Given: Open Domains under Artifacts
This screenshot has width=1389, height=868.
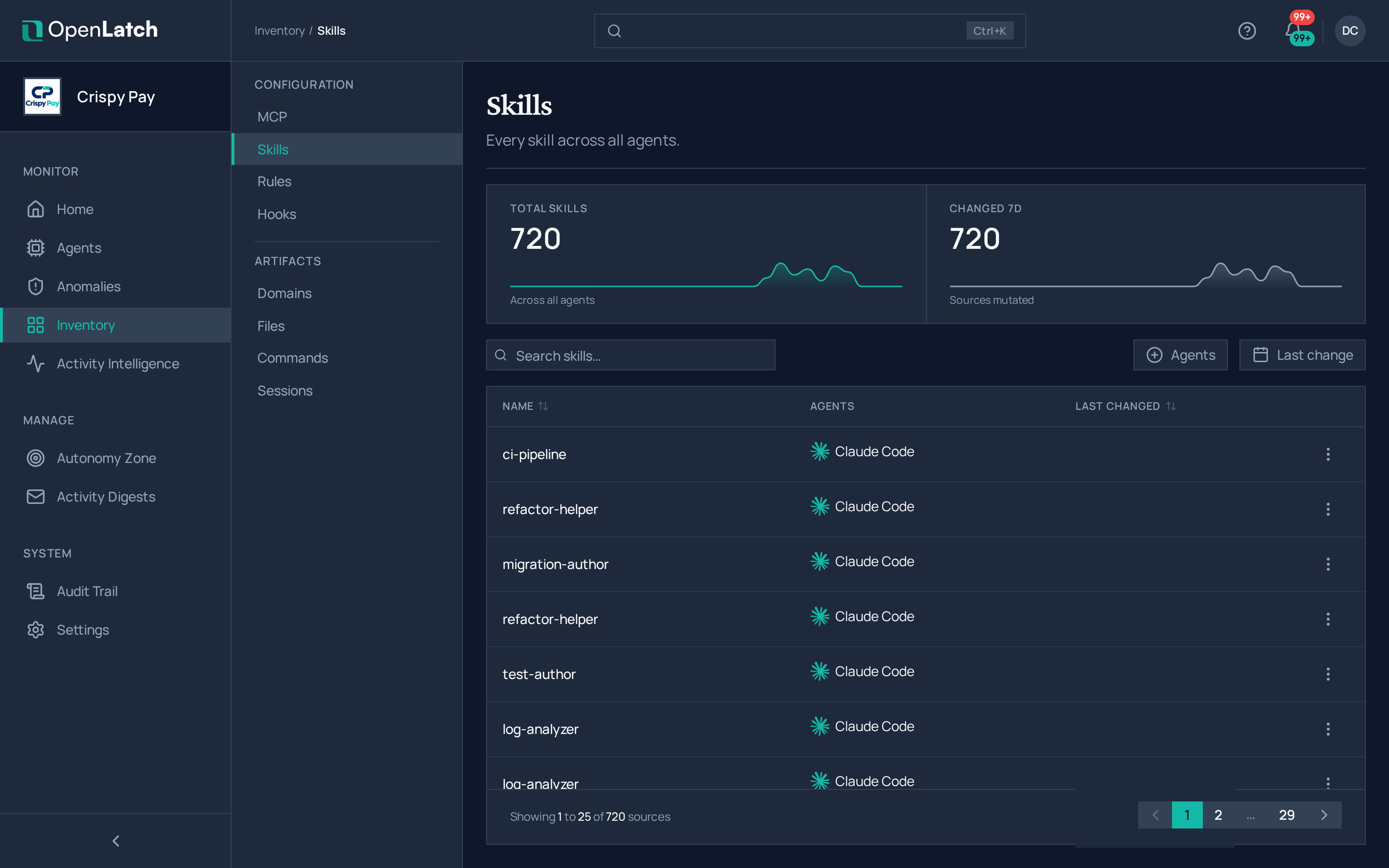Looking at the screenshot, I should click(x=347, y=293).
